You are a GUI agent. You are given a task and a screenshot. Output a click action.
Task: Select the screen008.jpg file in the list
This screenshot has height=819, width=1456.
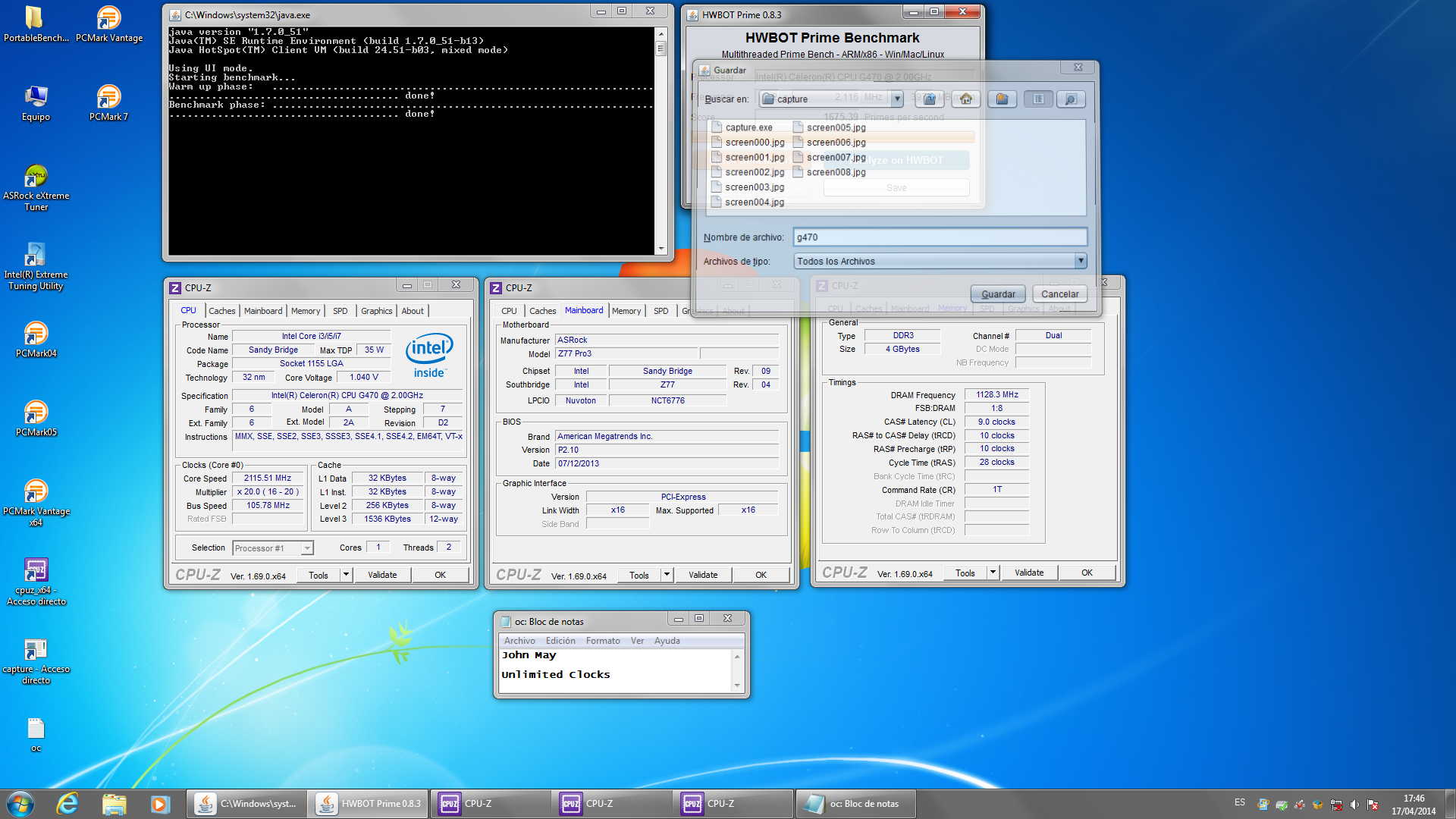click(x=829, y=172)
